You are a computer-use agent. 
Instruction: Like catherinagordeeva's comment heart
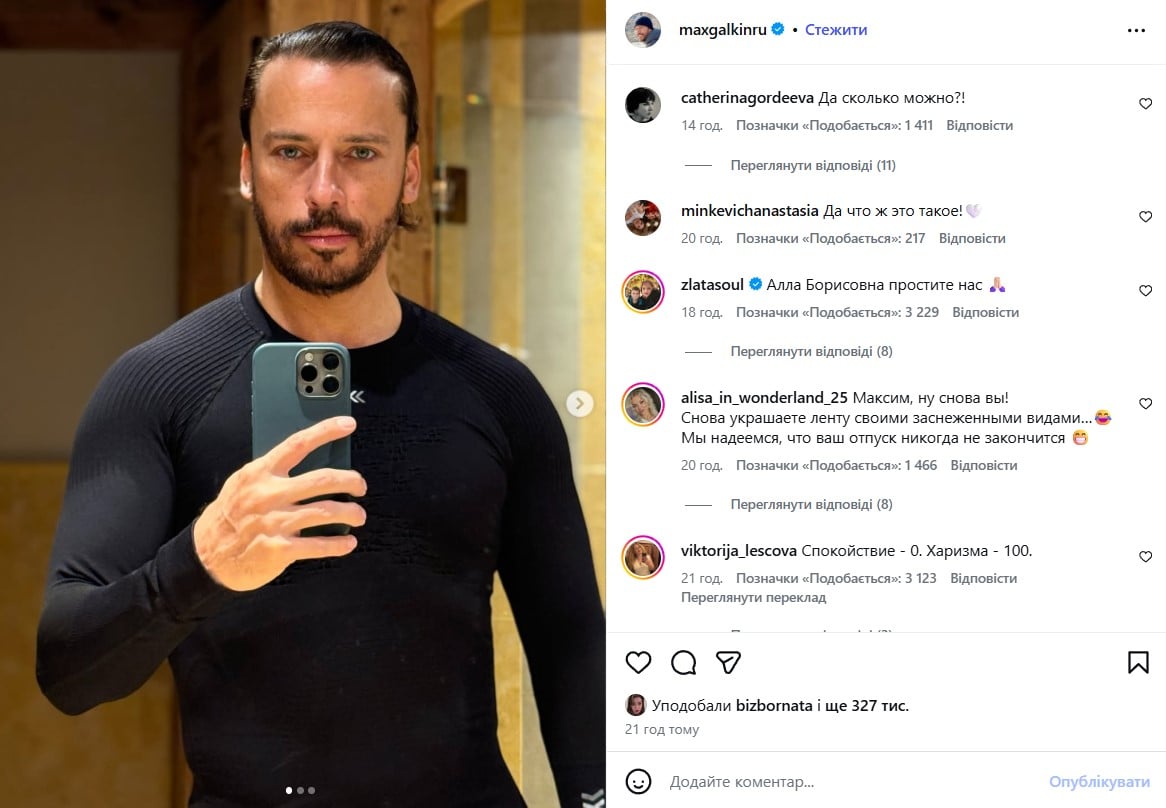pyautogui.click(x=1145, y=104)
